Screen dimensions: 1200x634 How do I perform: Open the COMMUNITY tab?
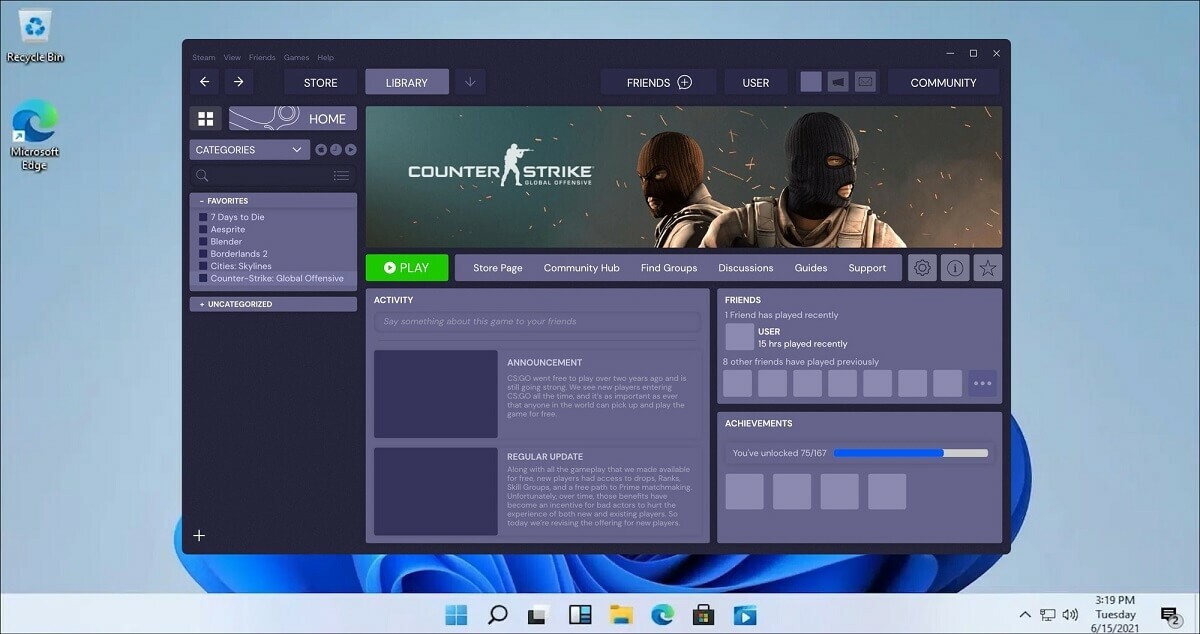pos(943,82)
